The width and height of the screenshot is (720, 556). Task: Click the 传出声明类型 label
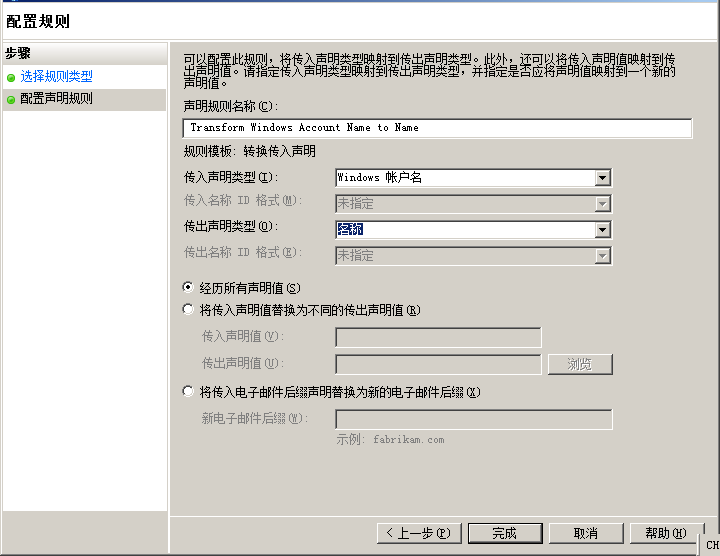point(231,226)
